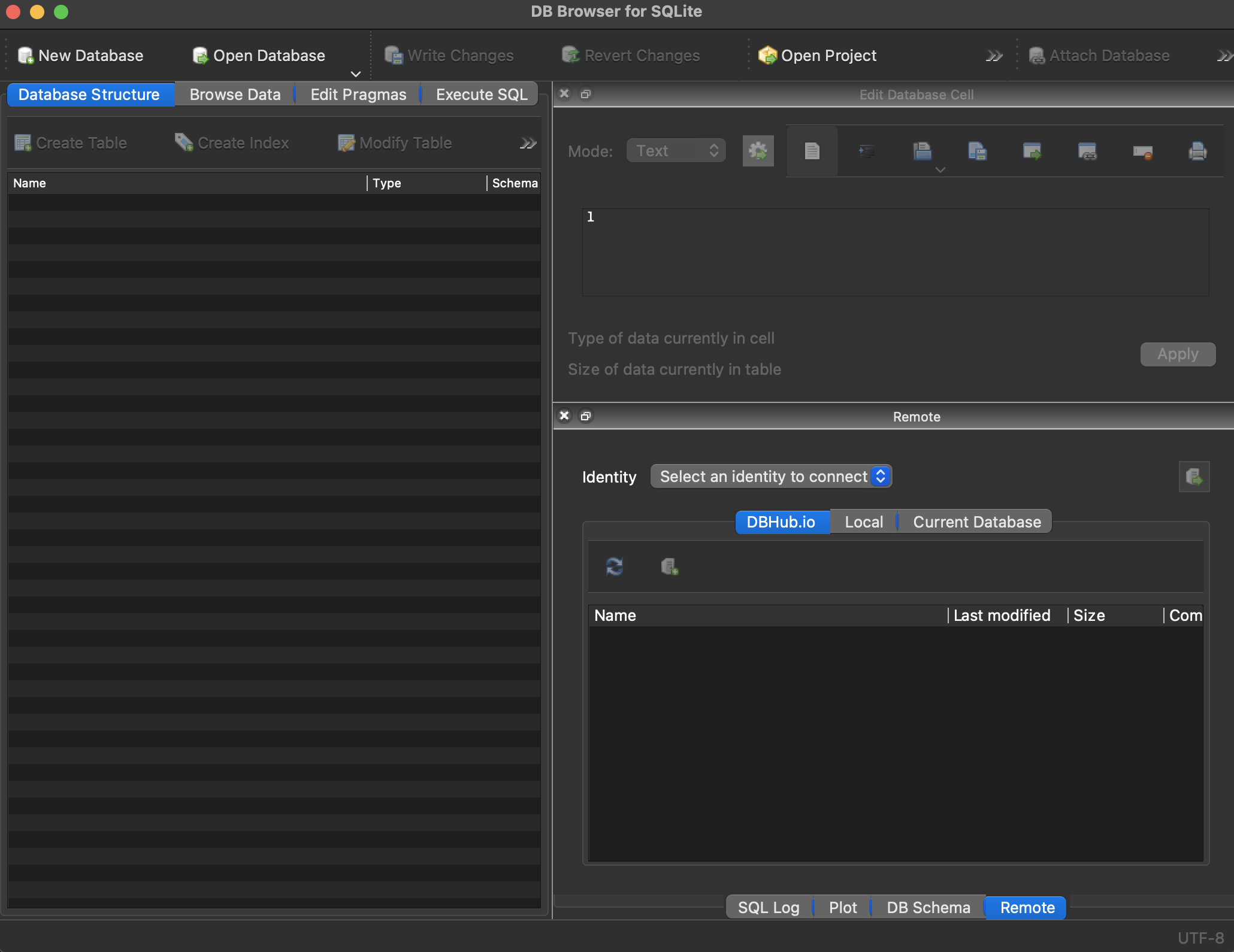The height and width of the screenshot is (952, 1234).
Task: Click the Apply button
Action: coord(1177,354)
